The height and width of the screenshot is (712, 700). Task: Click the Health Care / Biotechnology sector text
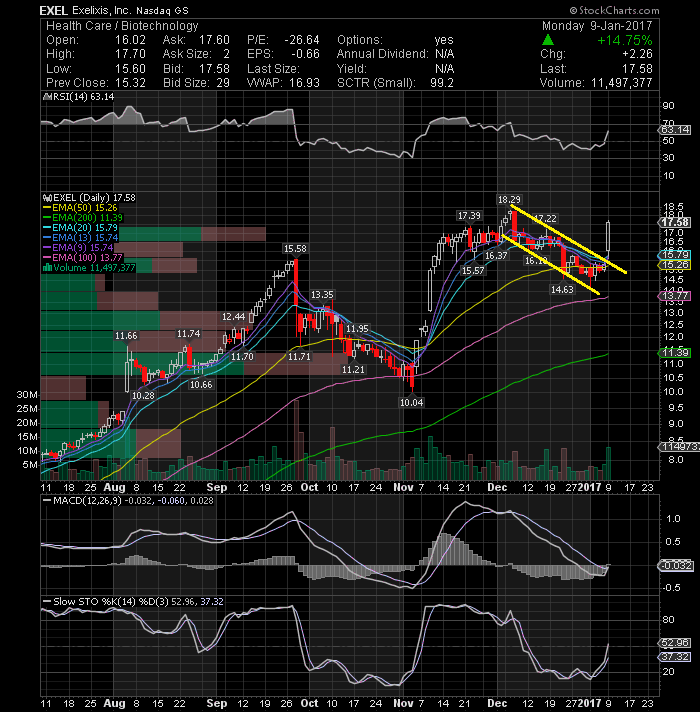[122, 26]
